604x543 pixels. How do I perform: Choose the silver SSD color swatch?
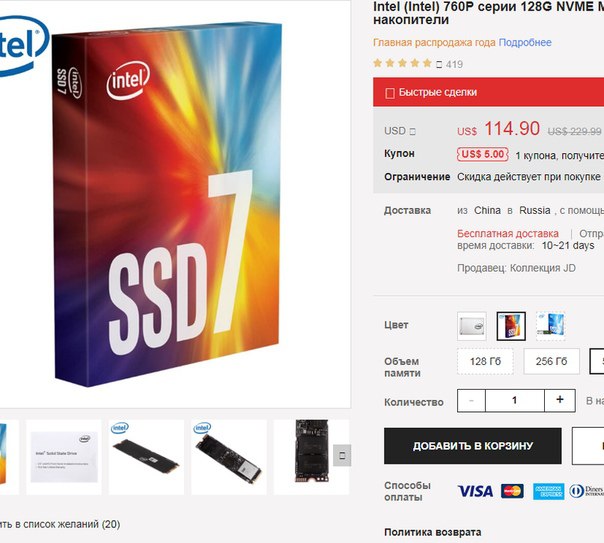(472, 326)
